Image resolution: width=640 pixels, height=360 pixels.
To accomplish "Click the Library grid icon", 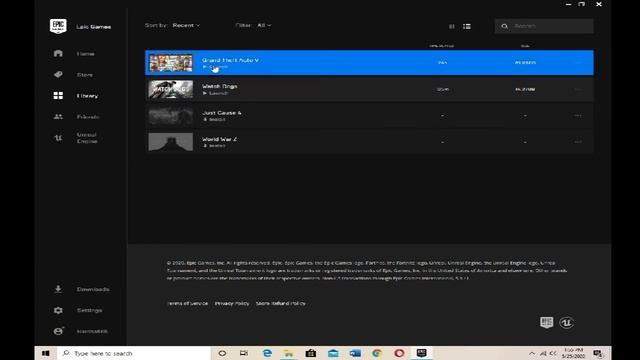I will 58,96.
